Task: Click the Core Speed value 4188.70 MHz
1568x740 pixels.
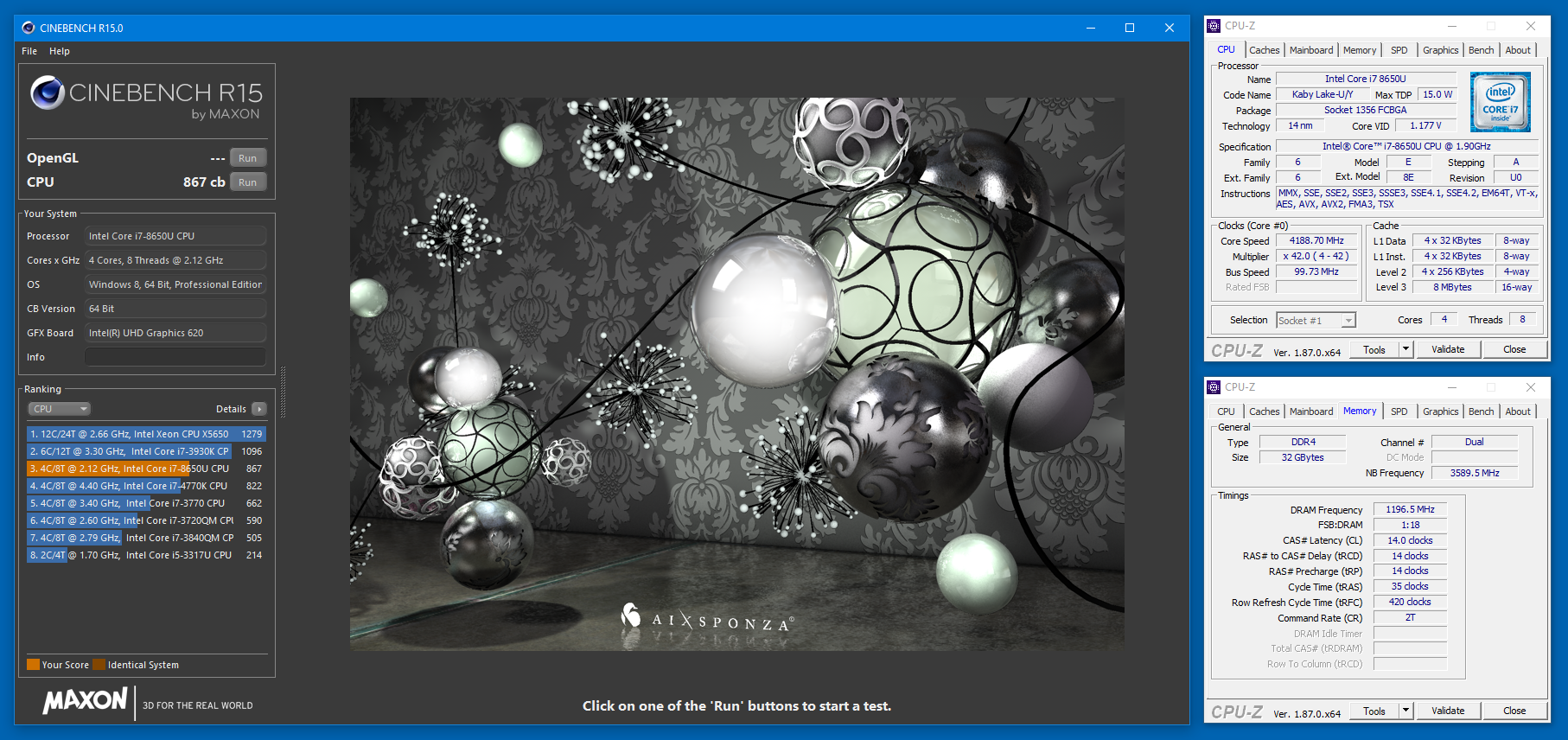Action: tap(1316, 241)
